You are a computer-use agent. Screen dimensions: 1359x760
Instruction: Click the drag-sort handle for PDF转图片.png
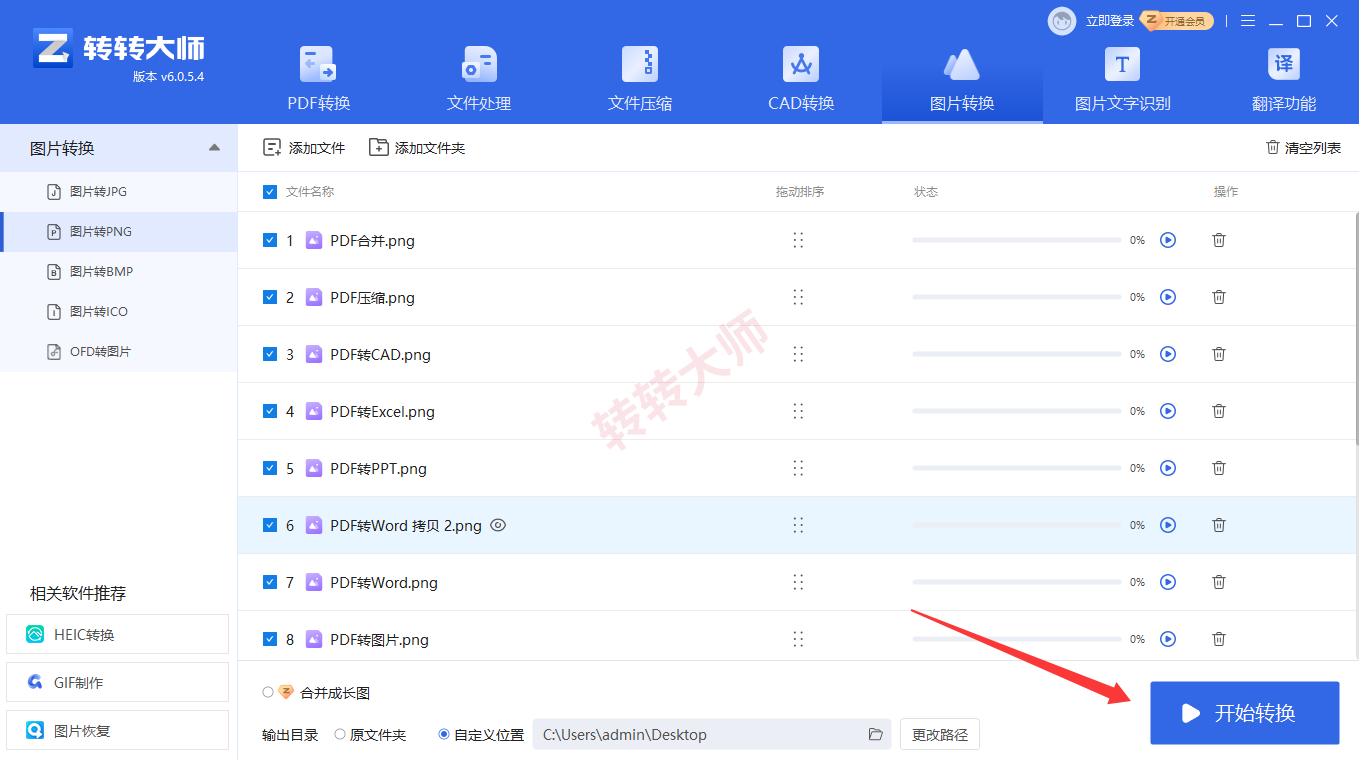click(798, 639)
